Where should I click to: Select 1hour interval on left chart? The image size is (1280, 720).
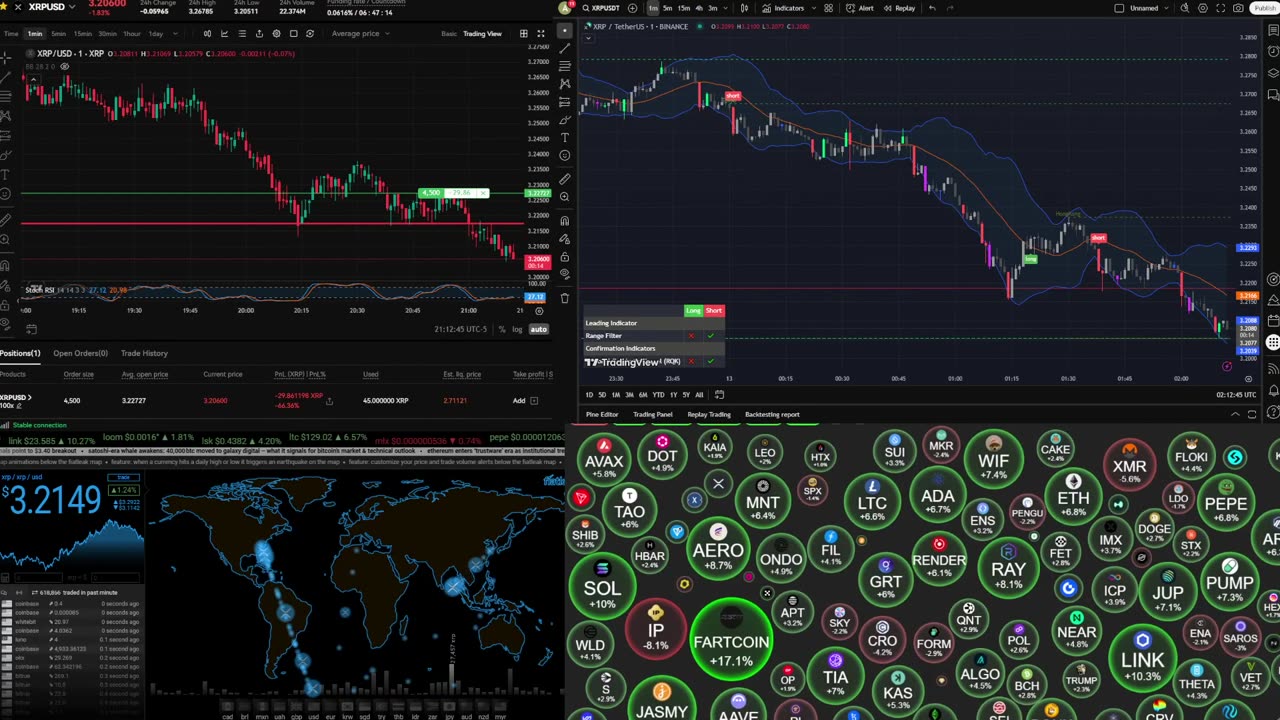(131, 34)
